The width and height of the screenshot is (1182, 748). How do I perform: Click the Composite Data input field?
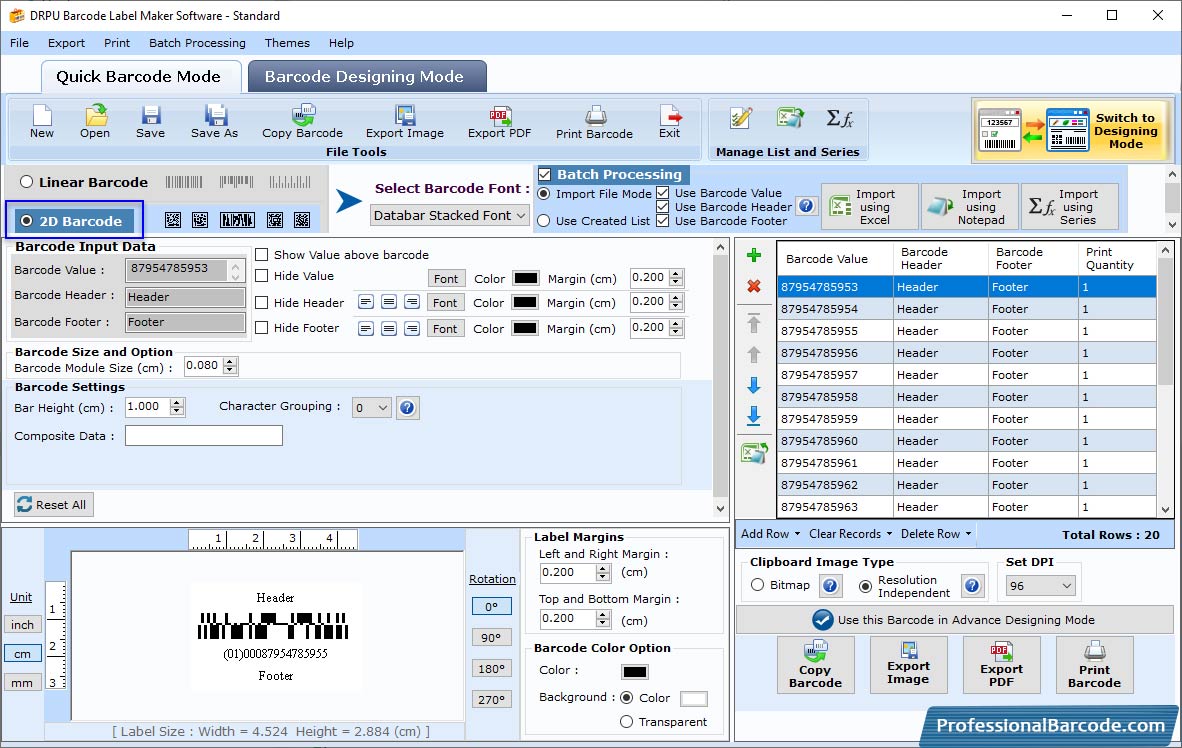click(204, 436)
